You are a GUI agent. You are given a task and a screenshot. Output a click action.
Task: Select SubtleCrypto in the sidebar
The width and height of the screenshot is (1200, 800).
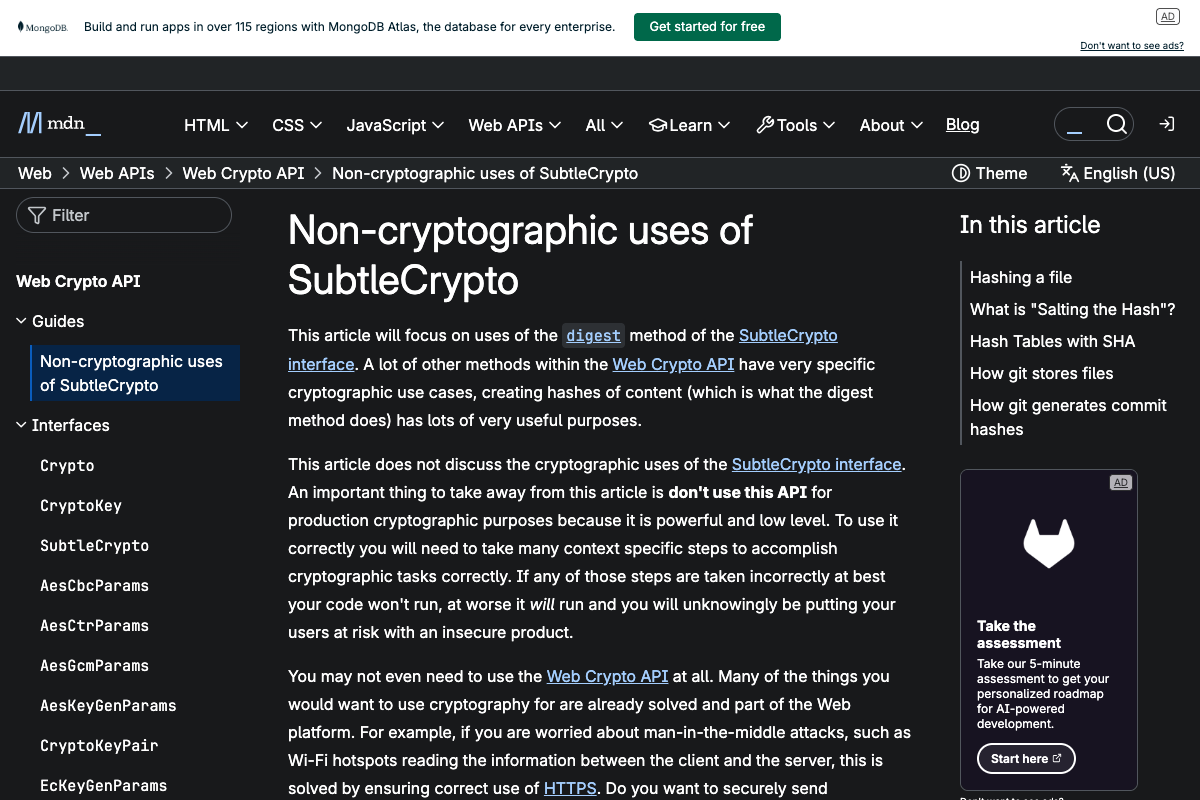pos(94,545)
